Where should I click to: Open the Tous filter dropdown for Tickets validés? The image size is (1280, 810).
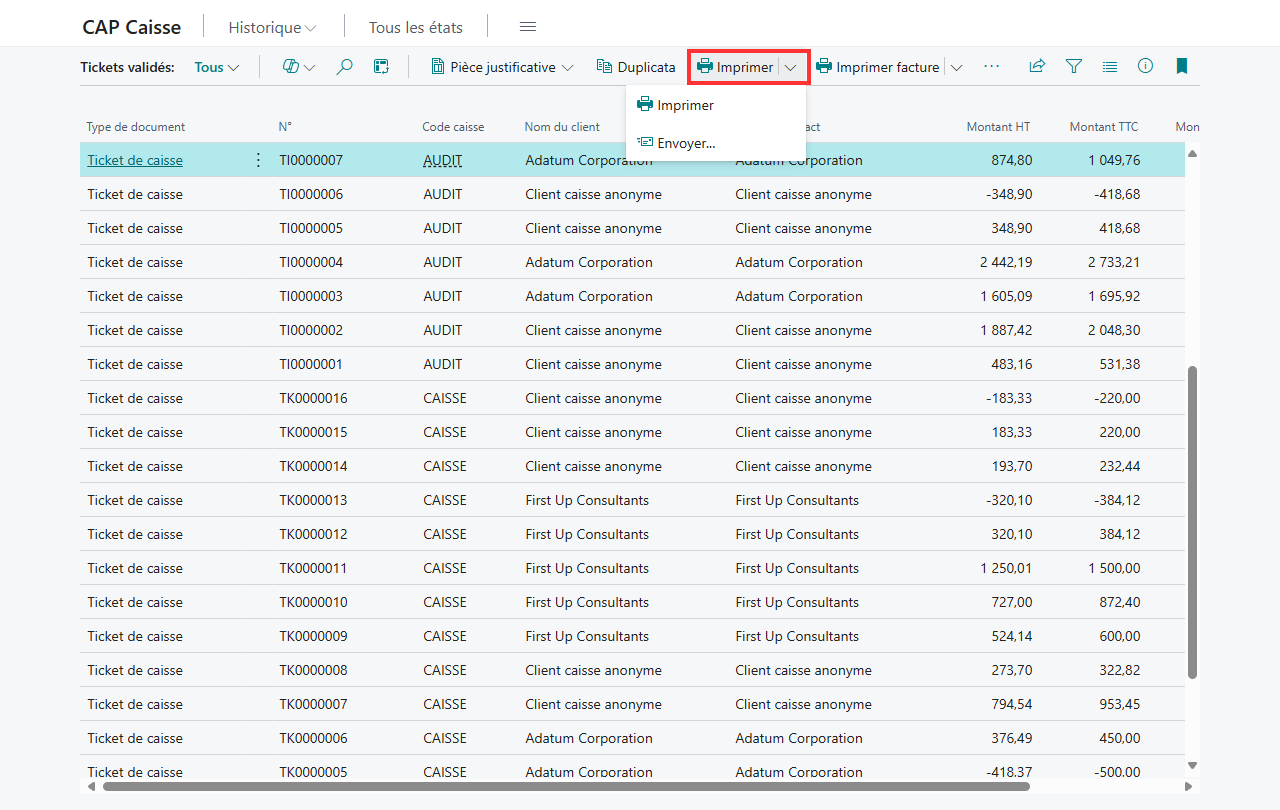coord(217,67)
